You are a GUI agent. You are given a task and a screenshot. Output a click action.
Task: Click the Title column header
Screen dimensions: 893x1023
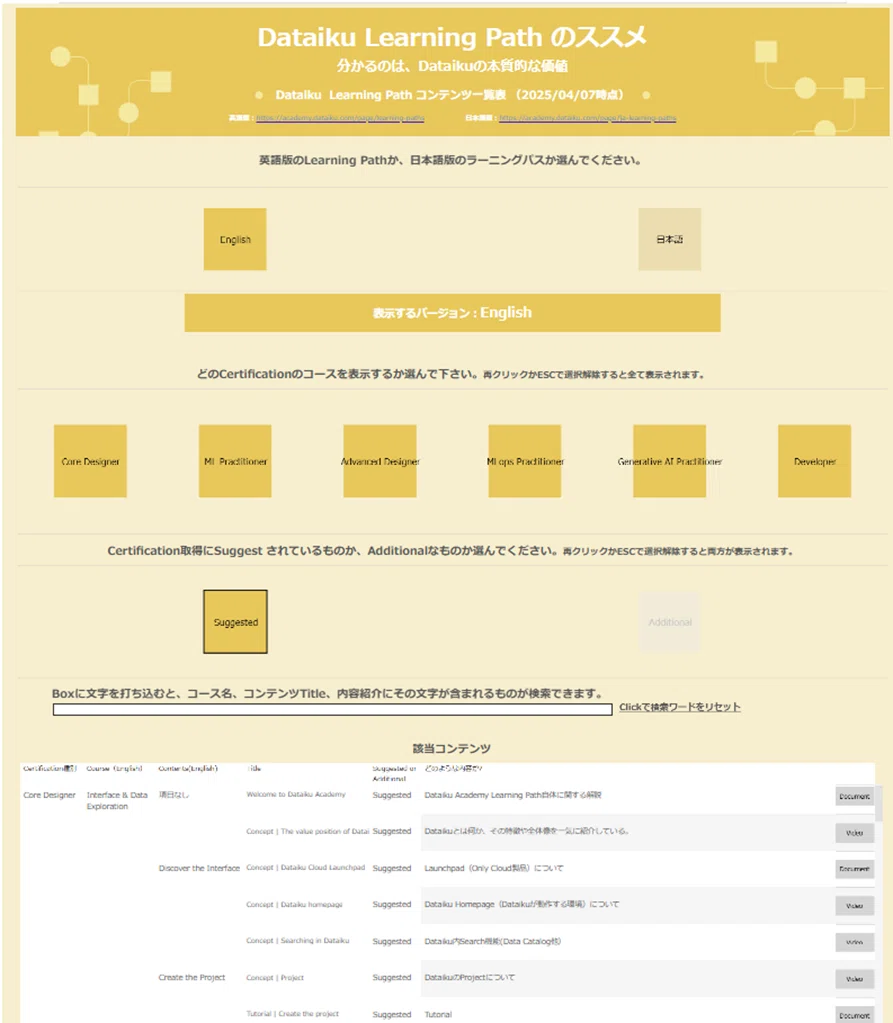tap(254, 768)
